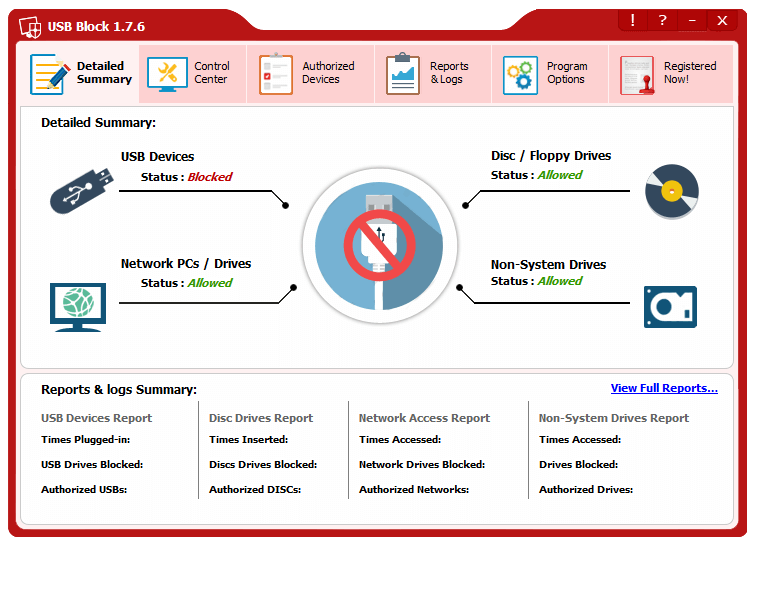Viewport: 776px width, 589px height.
Task: Go to the Authorized Devices tab
Action: tap(310, 74)
